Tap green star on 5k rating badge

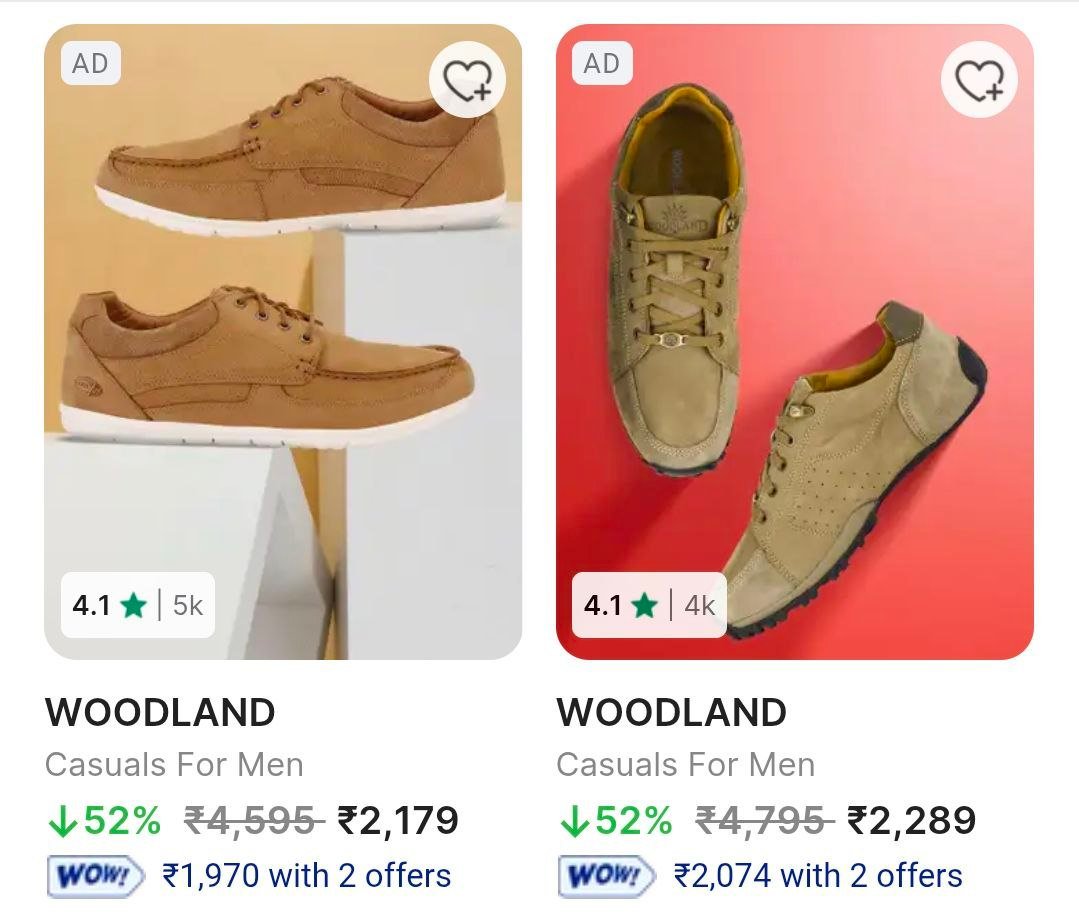[133, 605]
